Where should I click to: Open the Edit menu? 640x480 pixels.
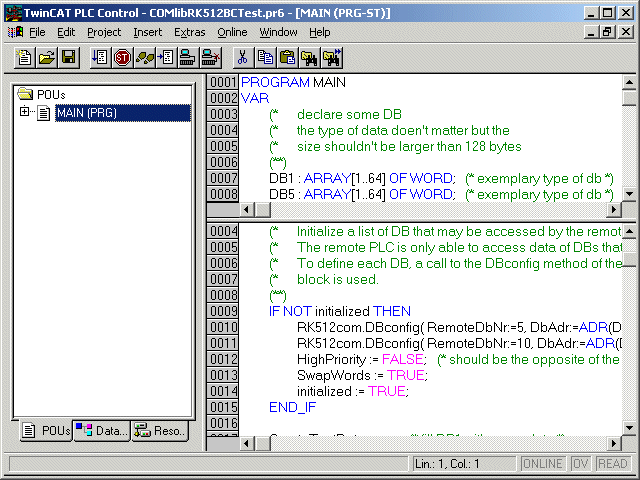click(x=66, y=32)
